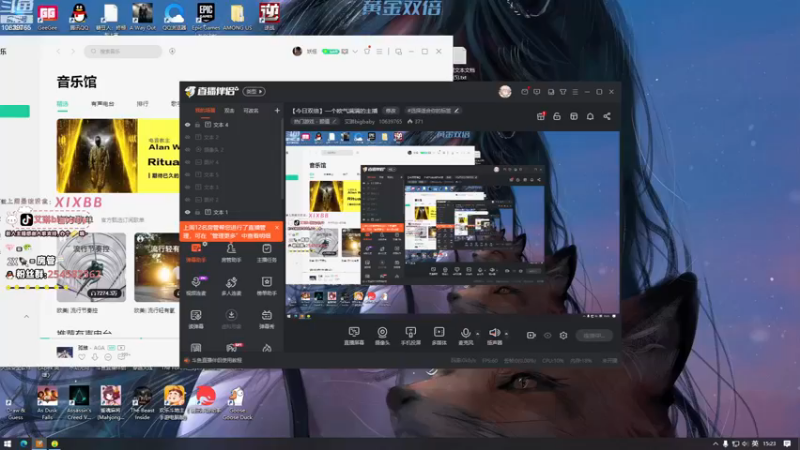800x450 pixels.
Task: Click the layout grid icon beside bell
Action: pos(573,116)
